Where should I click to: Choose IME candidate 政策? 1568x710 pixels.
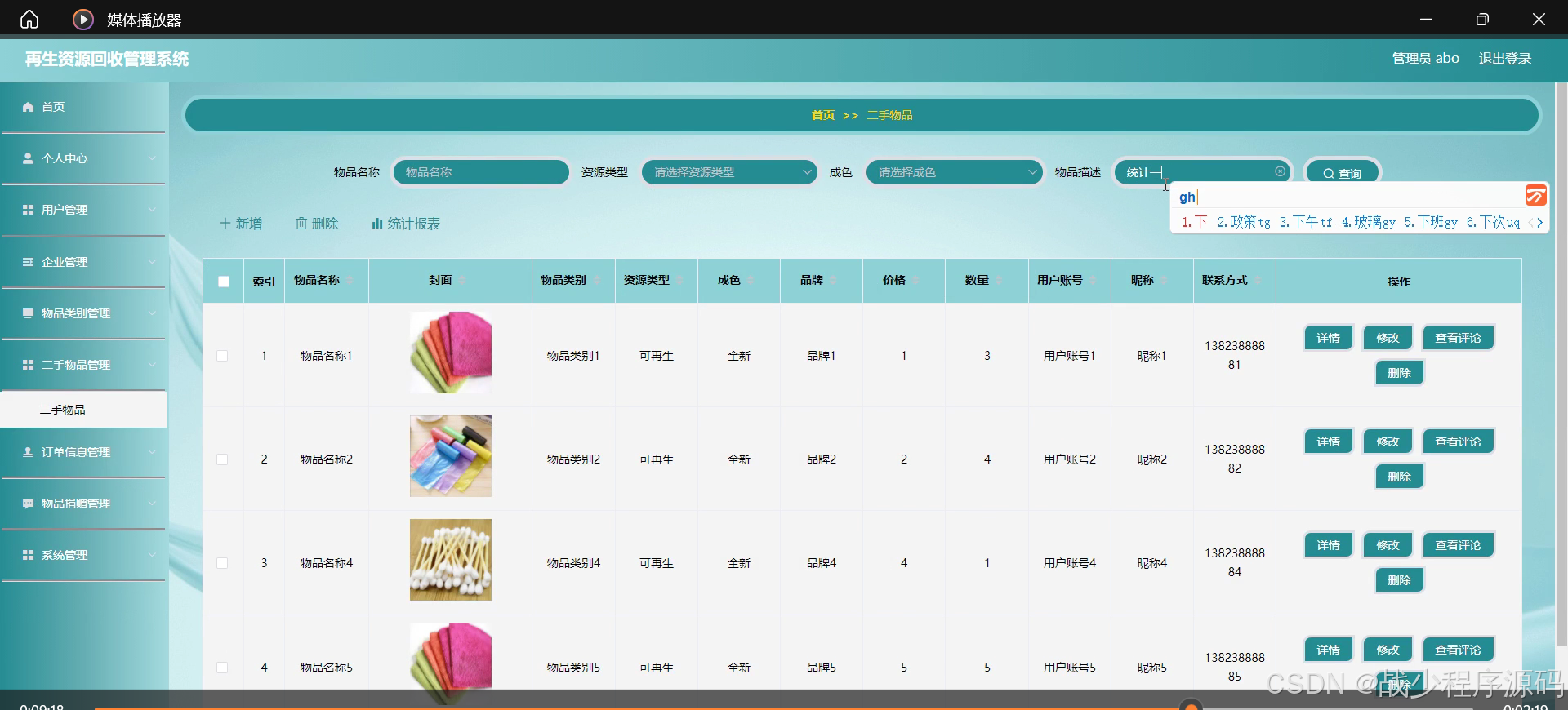1244,222
